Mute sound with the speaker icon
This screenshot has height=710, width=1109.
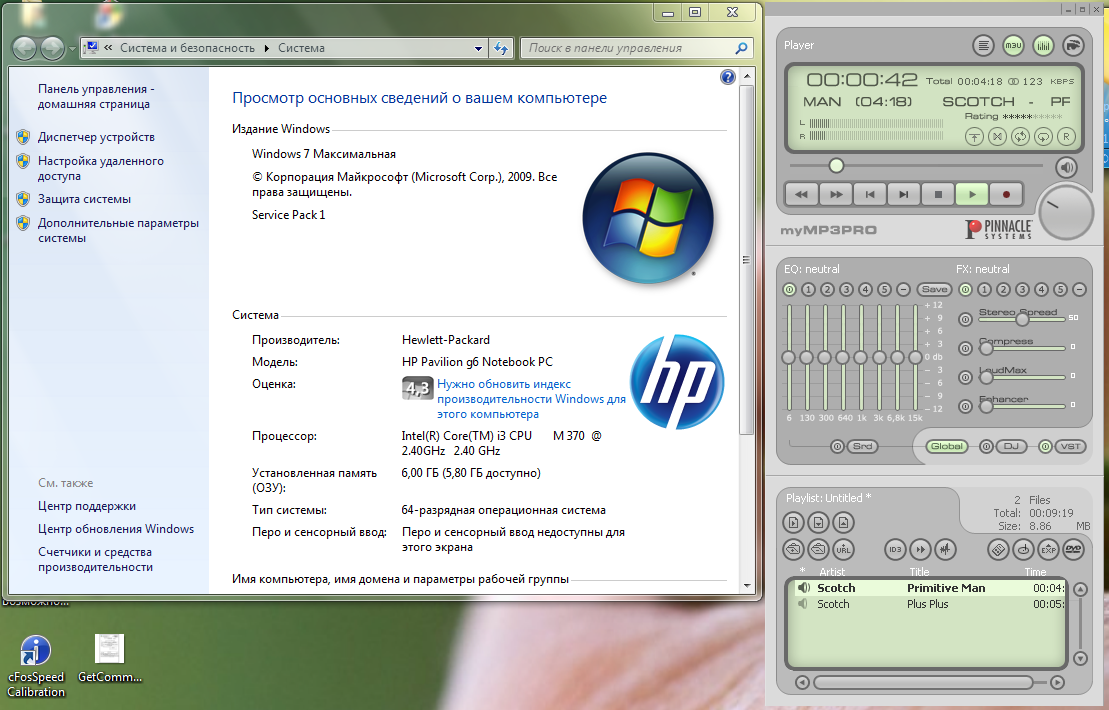point(1067,167)
